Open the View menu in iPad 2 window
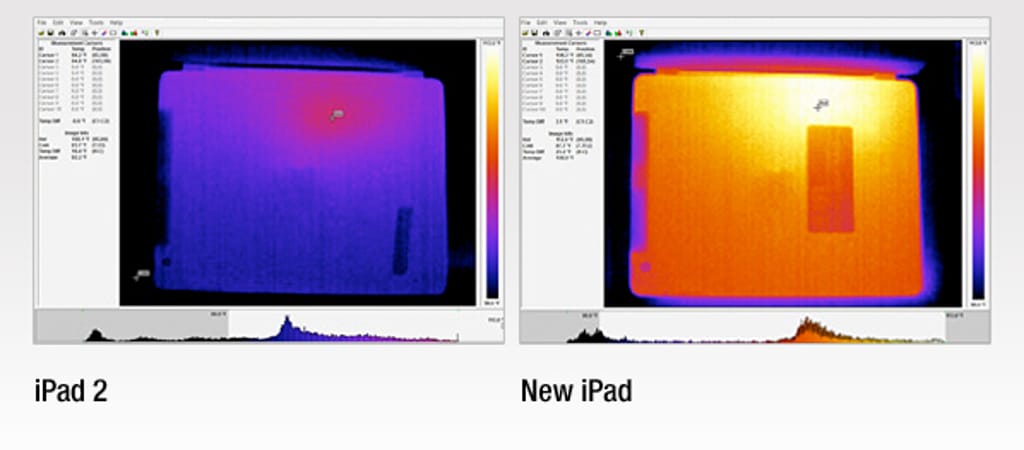The image size is (1024, 450). pyautogui.click(x=76, y=22)
